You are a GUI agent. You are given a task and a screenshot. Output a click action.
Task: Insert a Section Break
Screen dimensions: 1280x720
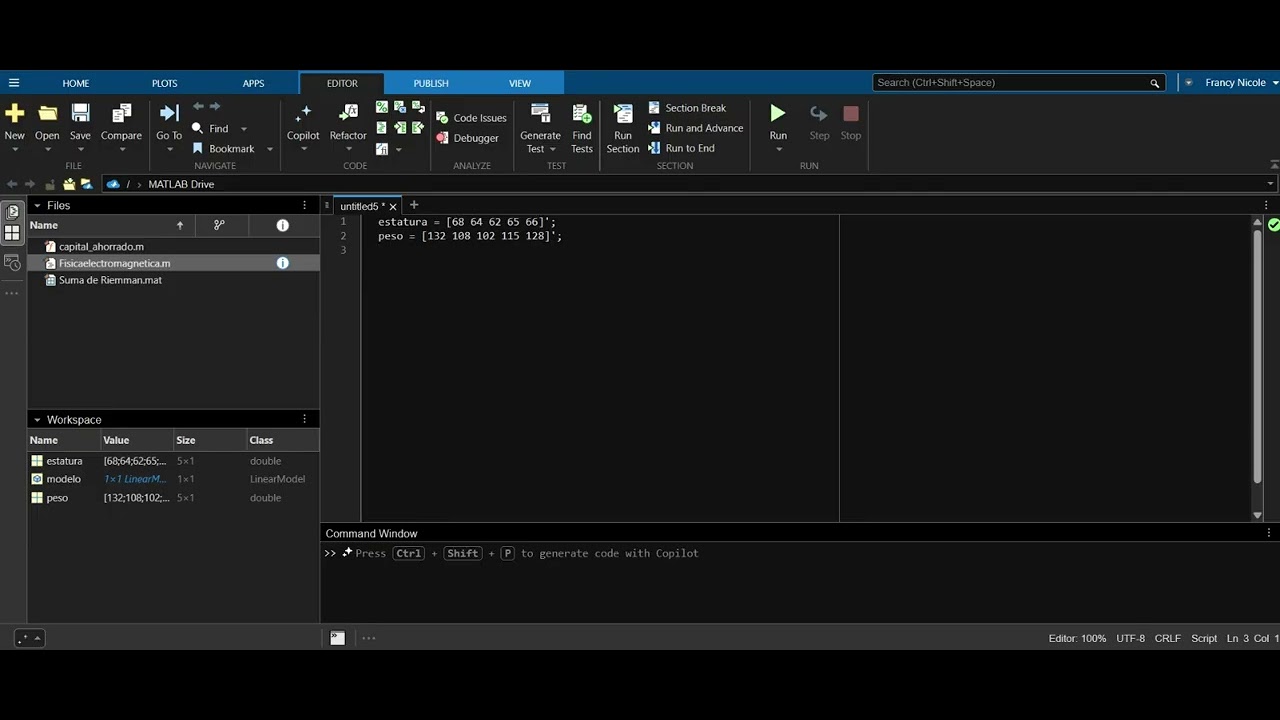[687, 108]
